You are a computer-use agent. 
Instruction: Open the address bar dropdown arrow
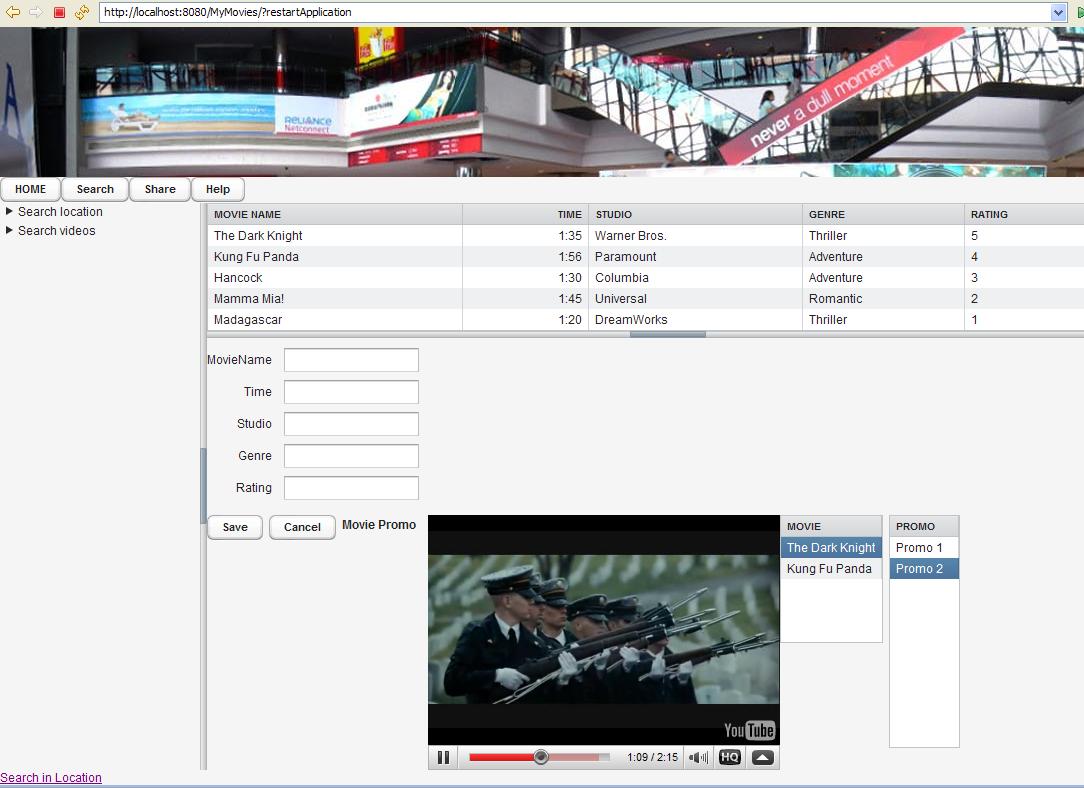1058,12
